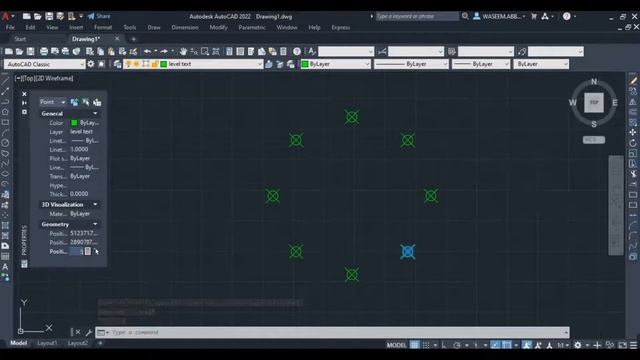Click pick point cursor icon beside Position Z

pos(96,251)
